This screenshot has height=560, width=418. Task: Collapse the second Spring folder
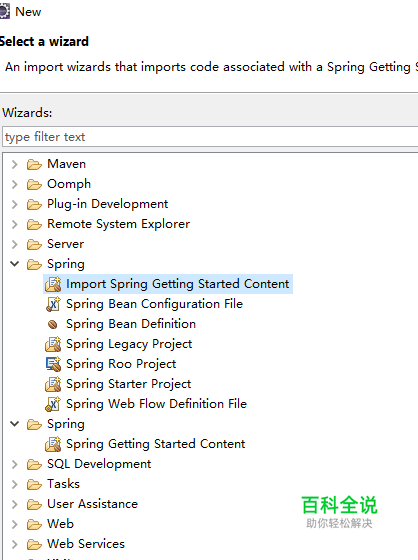pos(14,424)
